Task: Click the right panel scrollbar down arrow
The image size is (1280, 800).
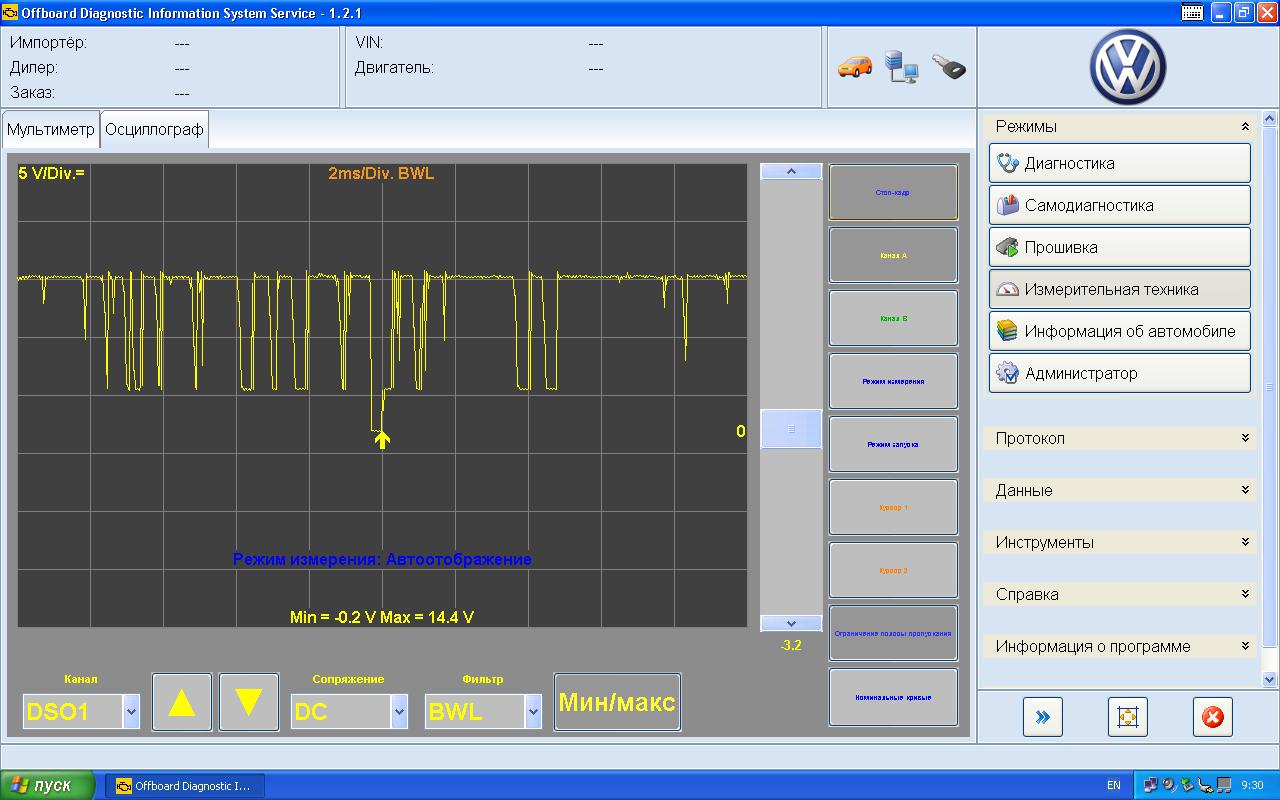Action: tap(1270, 680)
